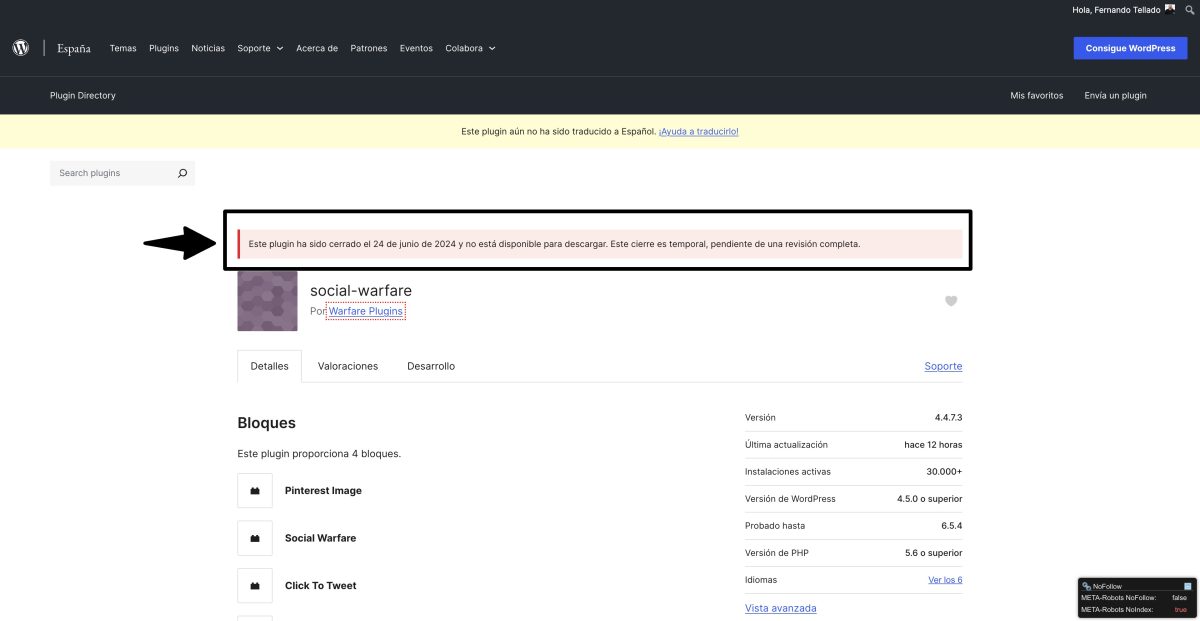The width and height of the screenshot is (1200, 621).
Task: Click the NoFollow extension chain icon
Action: 1084,584
